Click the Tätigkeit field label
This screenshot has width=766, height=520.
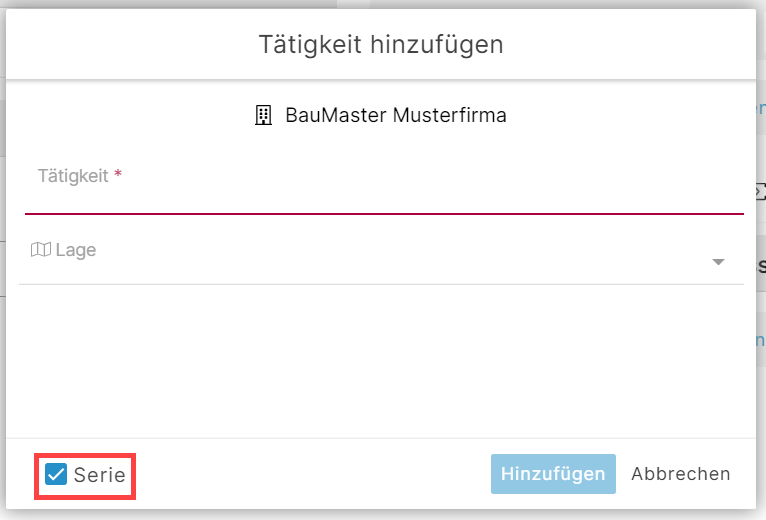tap(73, 176)
